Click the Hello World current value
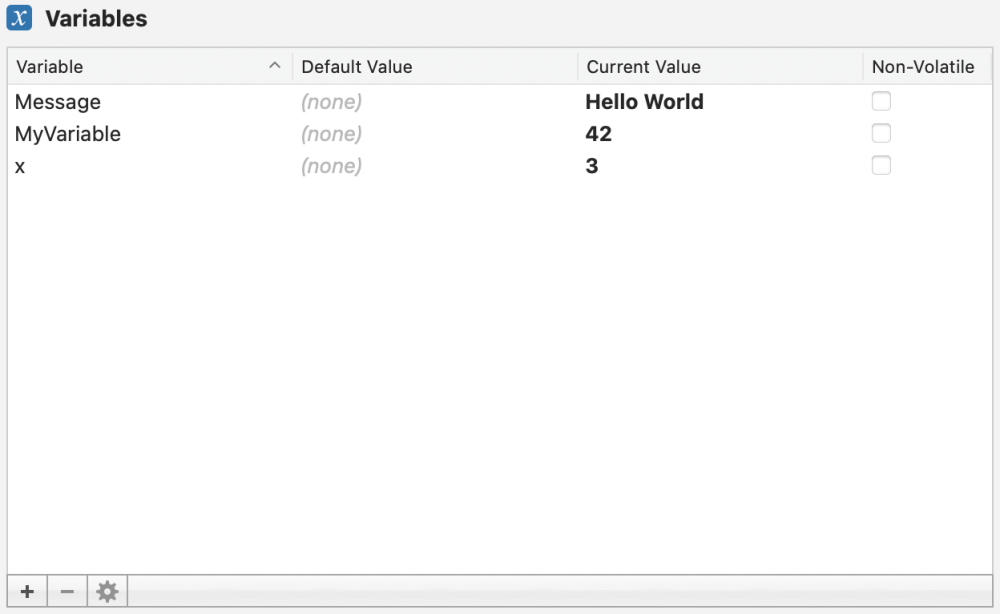 [x=644, y=102]
